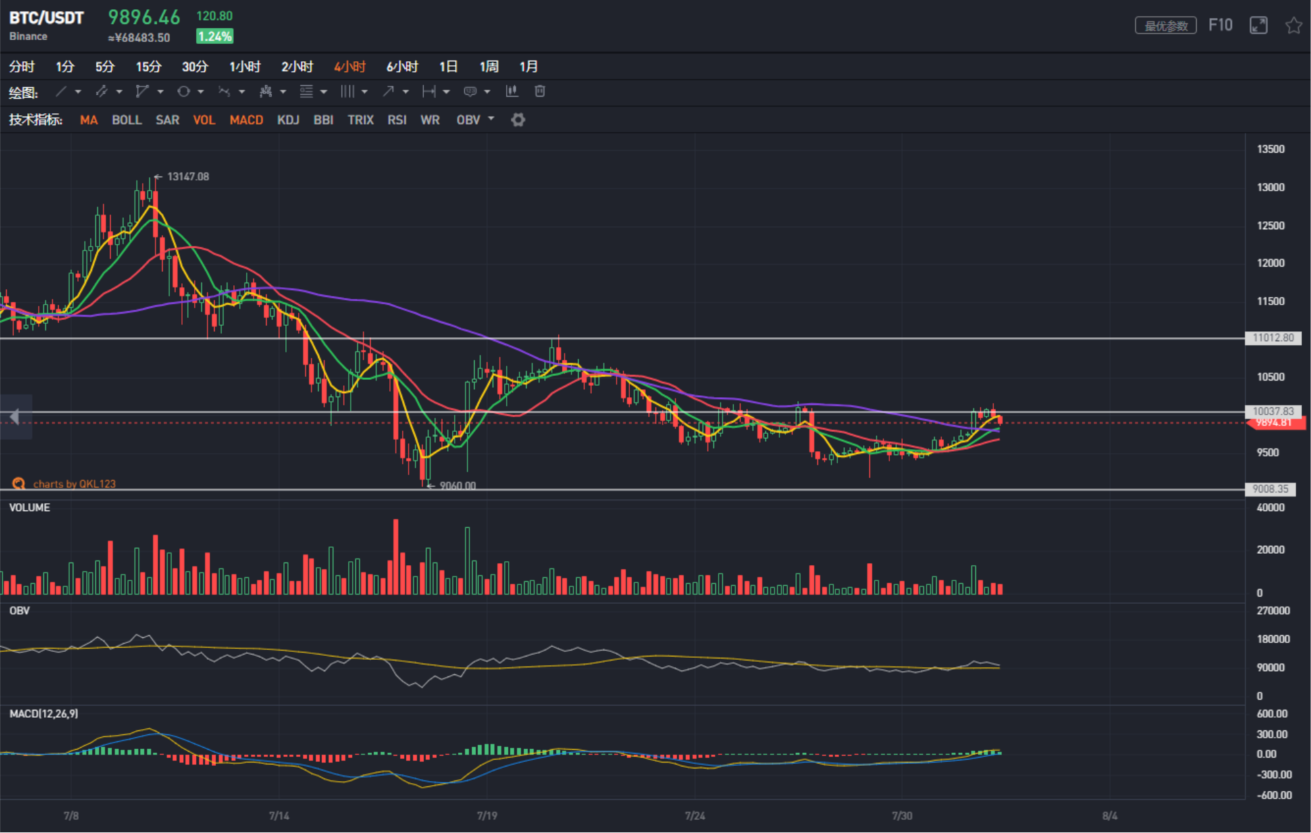Viewport: 1311px width, 833px height.
Task: Enable the BBI indicator
Action: click(323, 120)
